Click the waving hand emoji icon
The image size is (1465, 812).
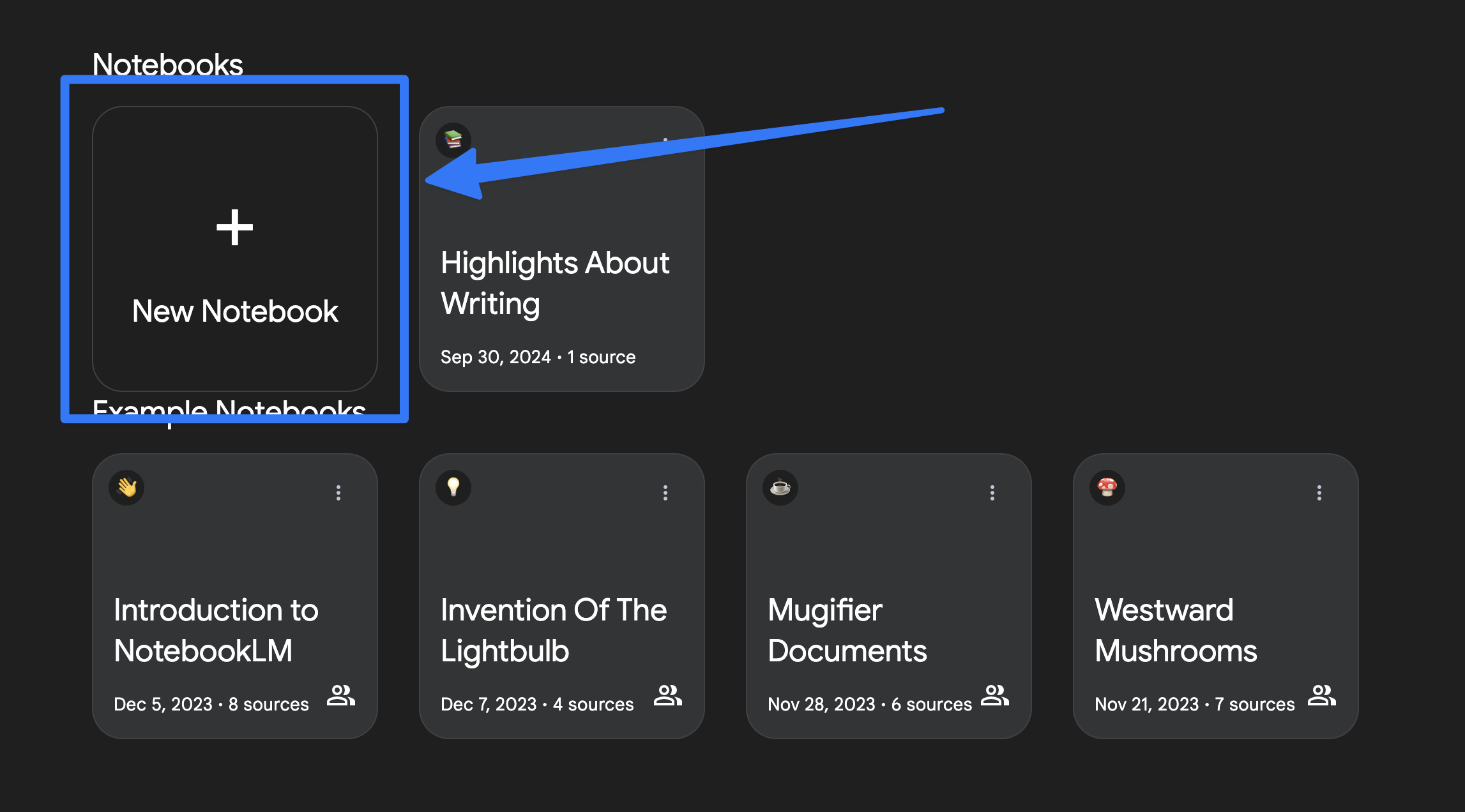tap(126, 488)
